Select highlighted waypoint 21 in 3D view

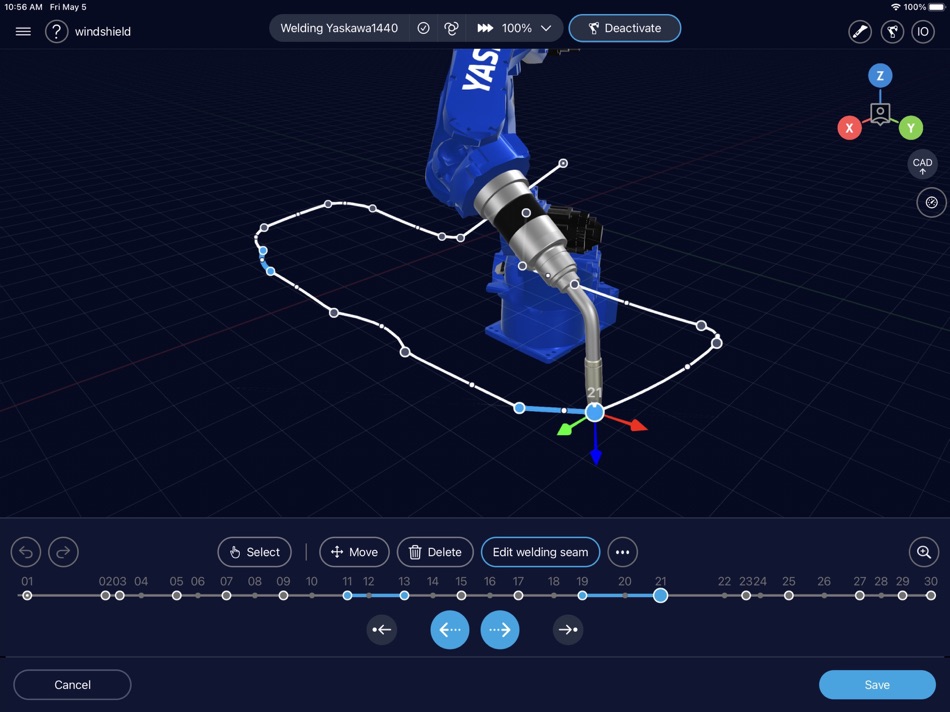pos(594,412)
